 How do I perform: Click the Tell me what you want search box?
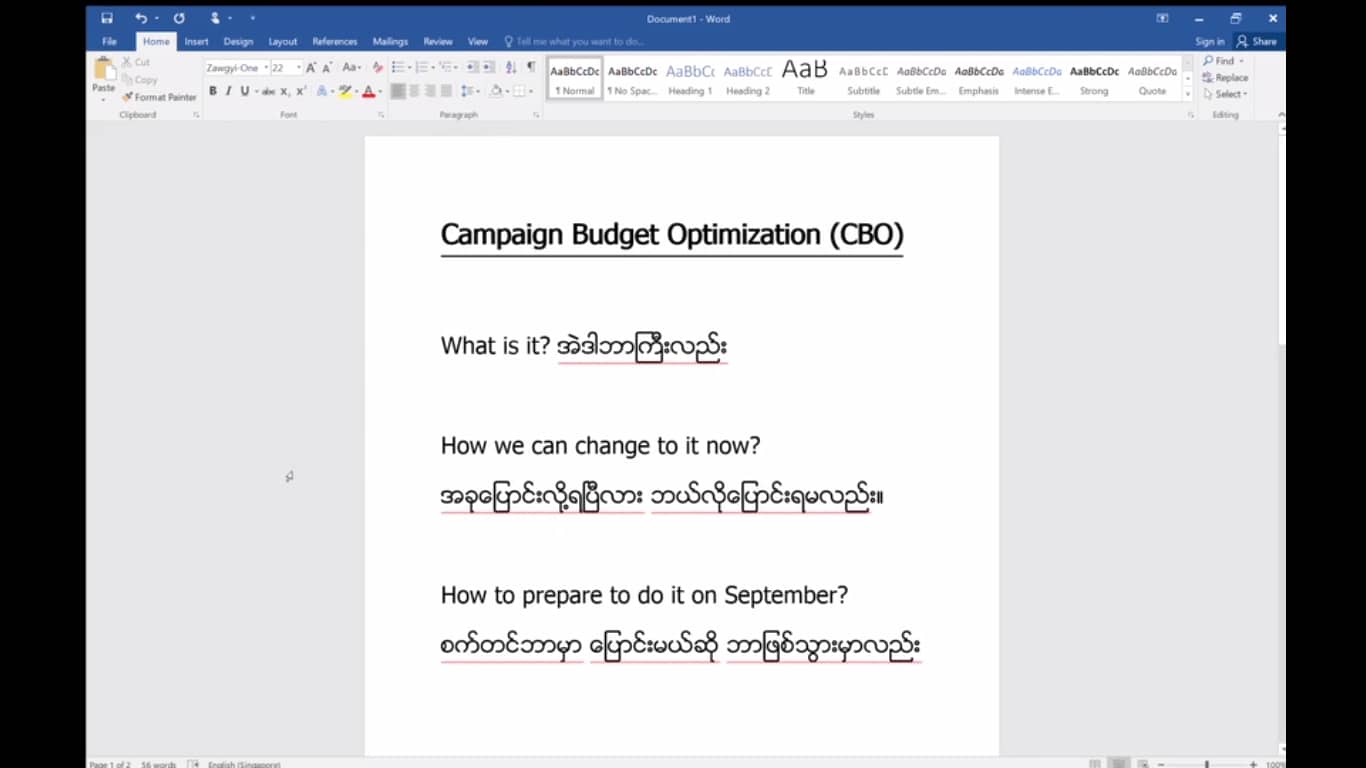(575, 41)
